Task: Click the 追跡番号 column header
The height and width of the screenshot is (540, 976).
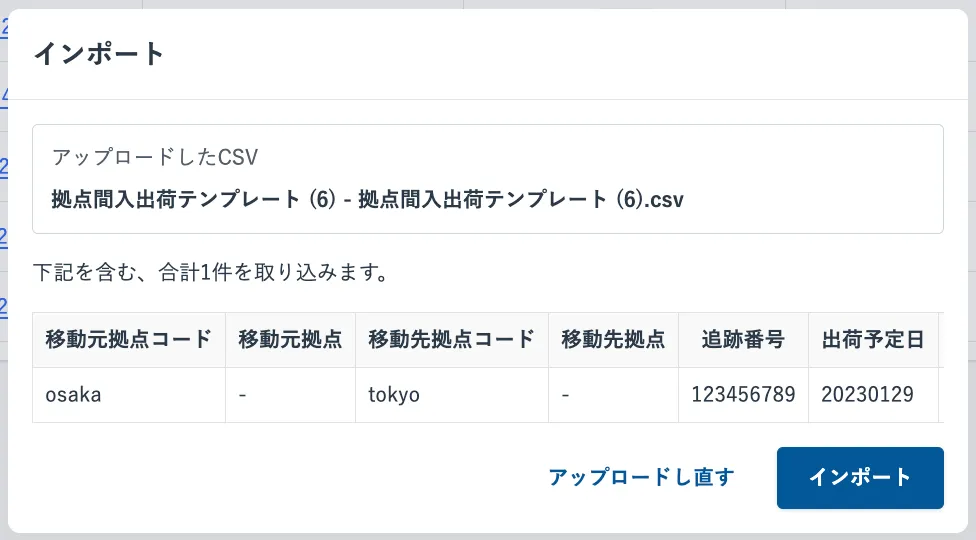Action: 743,339
